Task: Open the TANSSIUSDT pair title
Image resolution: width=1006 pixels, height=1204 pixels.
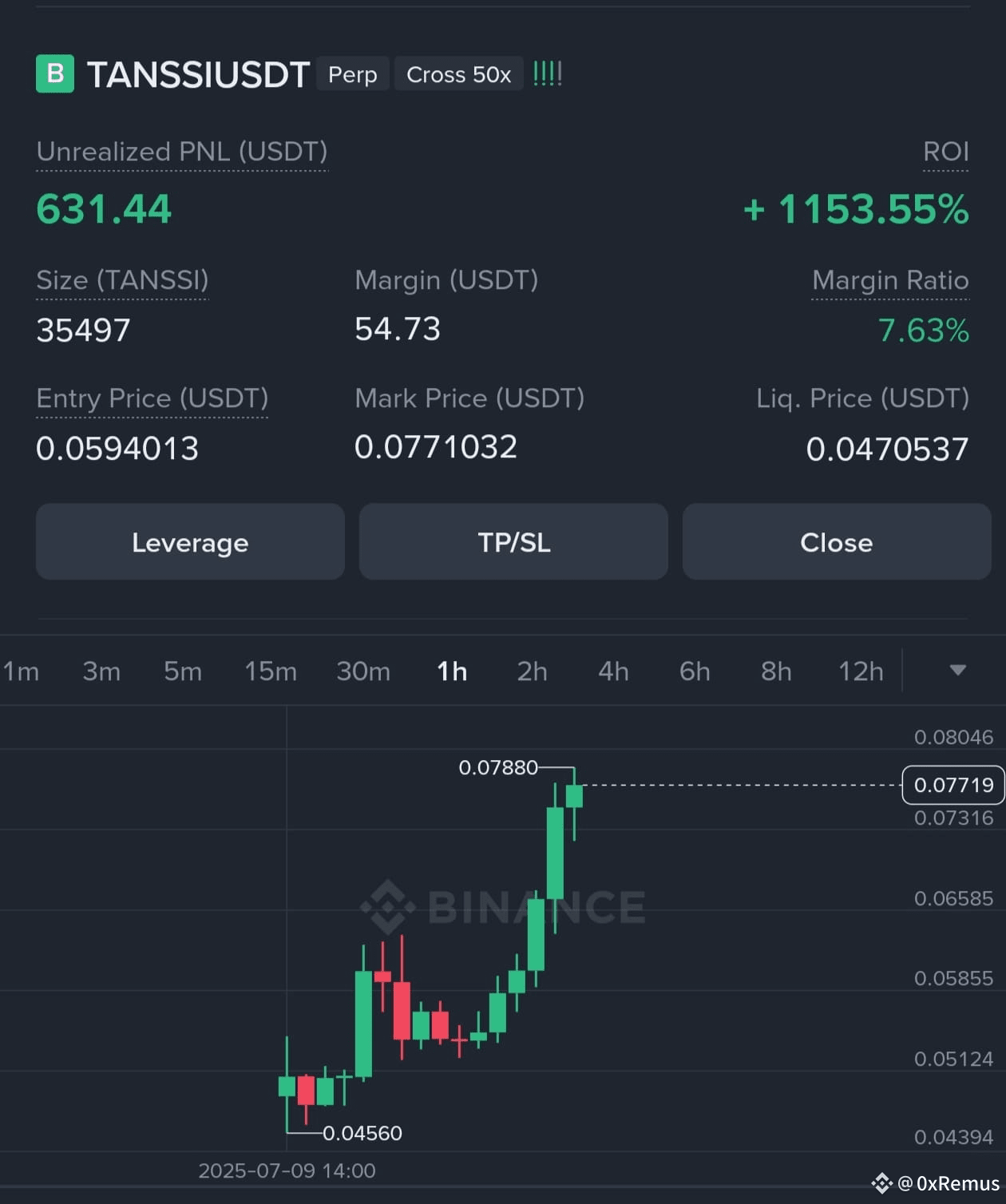Action: click(198, 75)
